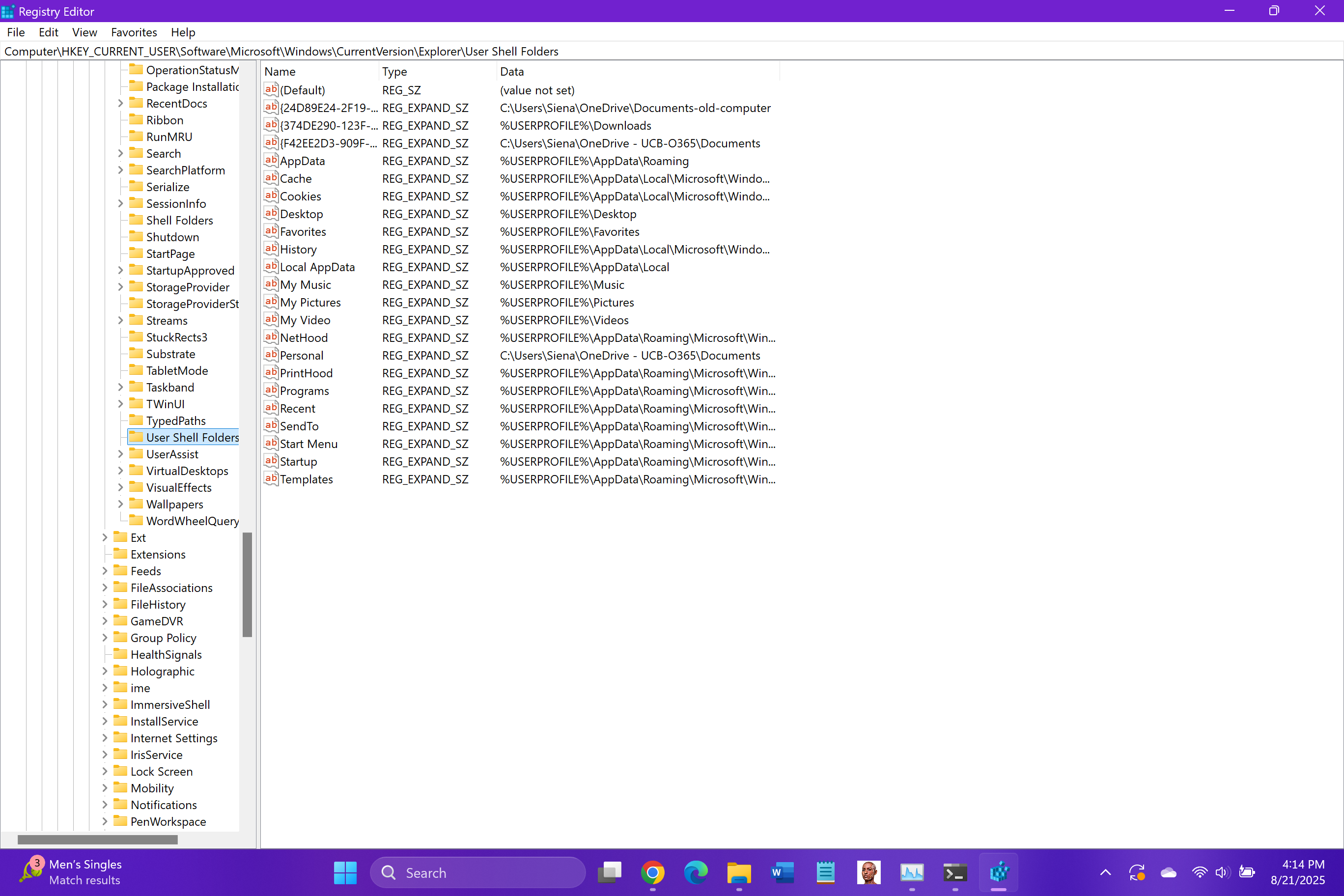Open Google Chrome from the taskbar

[x=652, y=872]
